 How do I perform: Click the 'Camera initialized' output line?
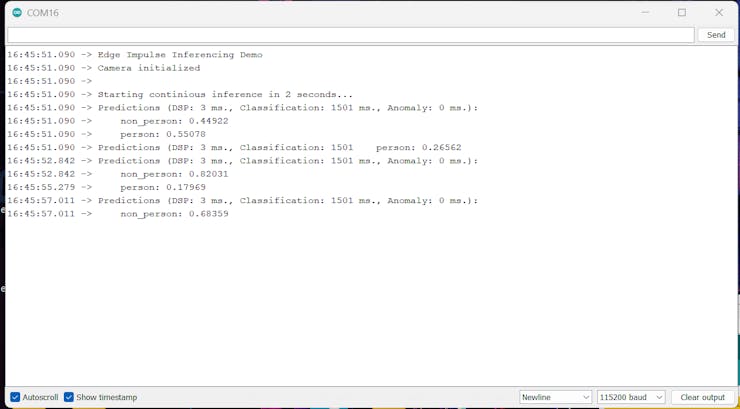[x=149, y=68]
